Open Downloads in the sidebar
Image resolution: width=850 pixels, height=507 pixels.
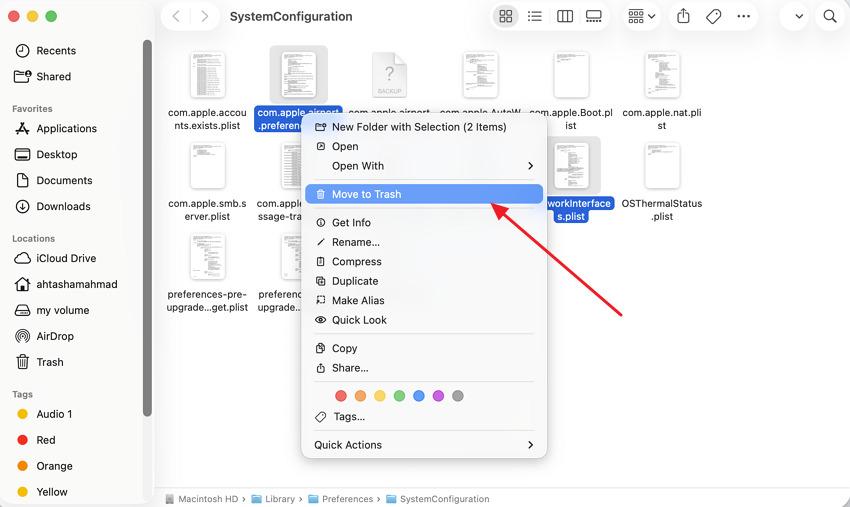click(x=52, y=207)
